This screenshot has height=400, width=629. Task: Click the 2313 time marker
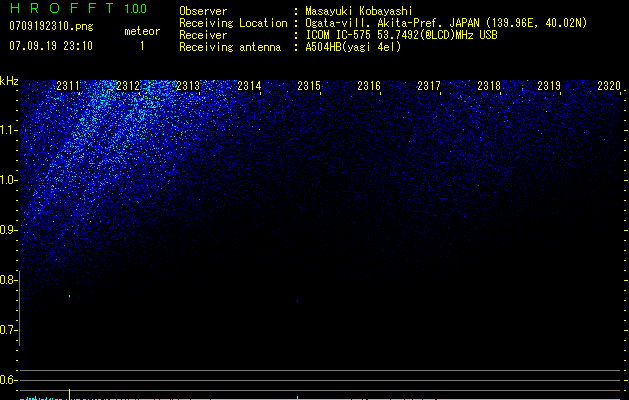pos(188,85)
